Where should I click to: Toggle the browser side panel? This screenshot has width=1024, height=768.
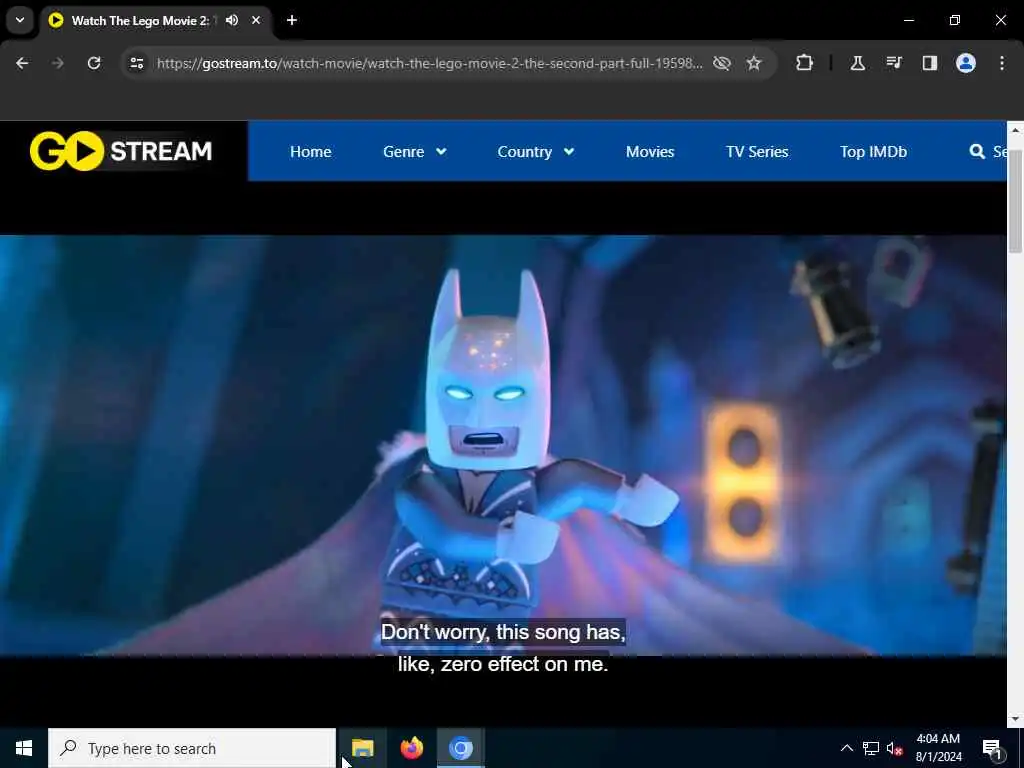coord(929,63)
